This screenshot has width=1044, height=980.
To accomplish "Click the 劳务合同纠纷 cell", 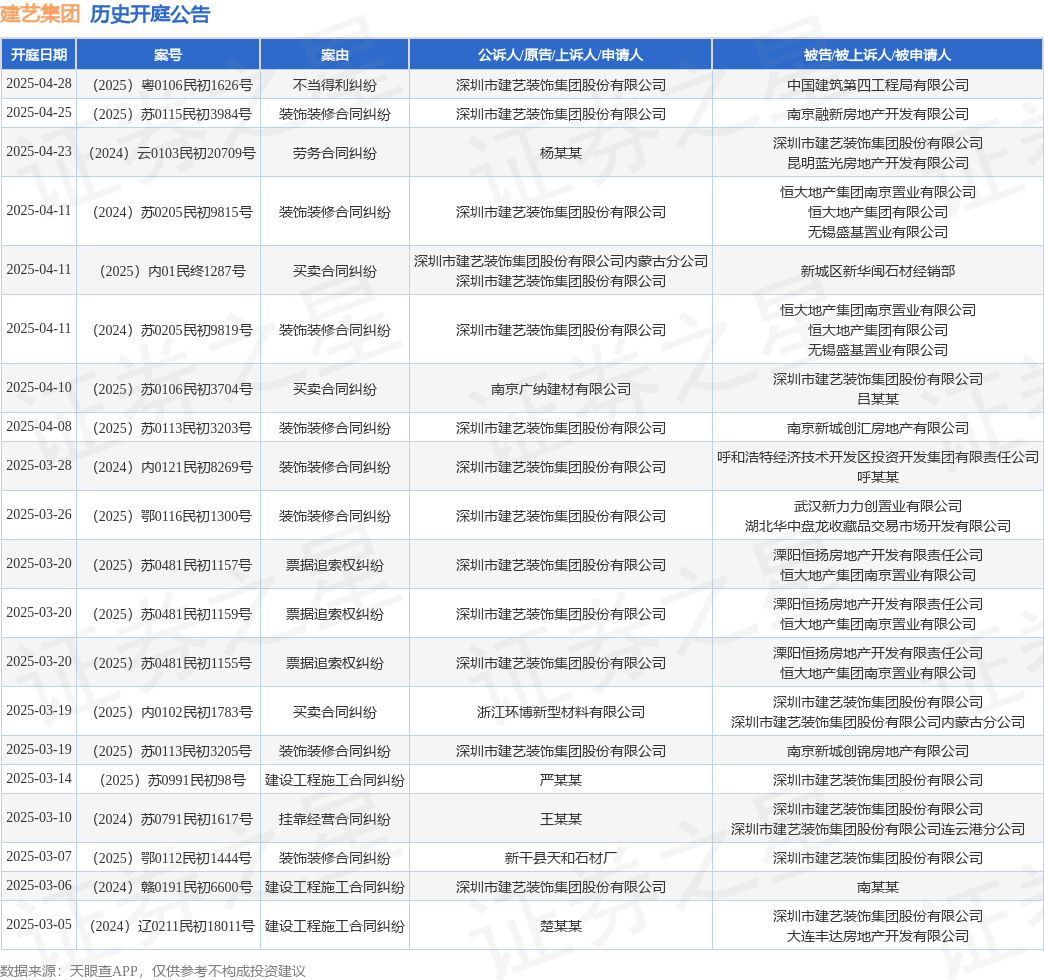I will pyautogui.click(x=334, y=153).
